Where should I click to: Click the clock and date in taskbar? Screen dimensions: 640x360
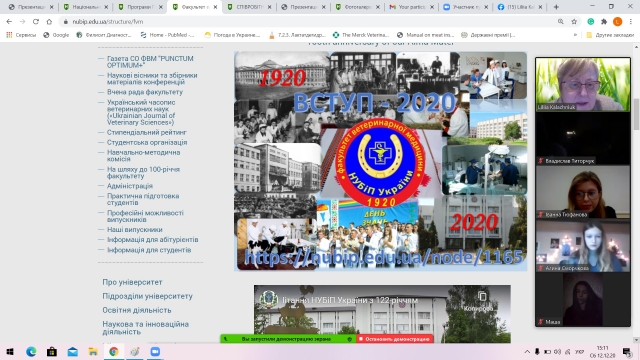tap(602, 352)
